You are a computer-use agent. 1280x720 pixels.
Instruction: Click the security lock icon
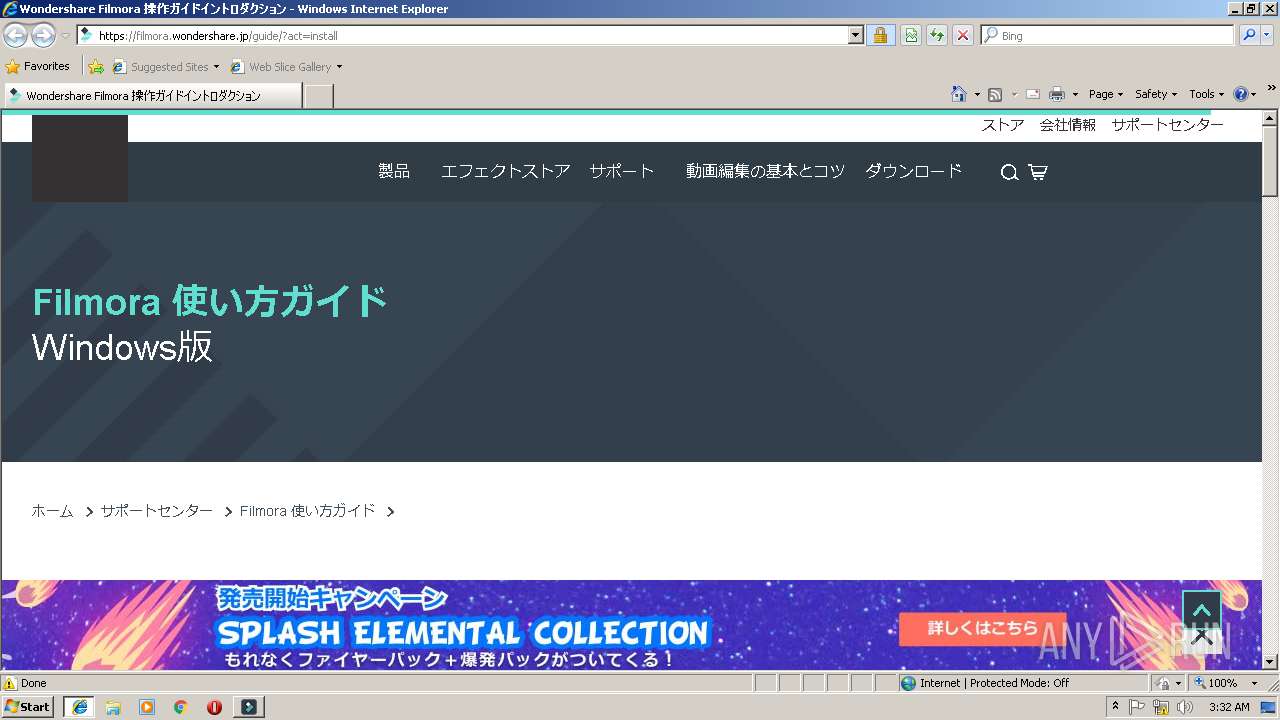[x=880, y=35]
